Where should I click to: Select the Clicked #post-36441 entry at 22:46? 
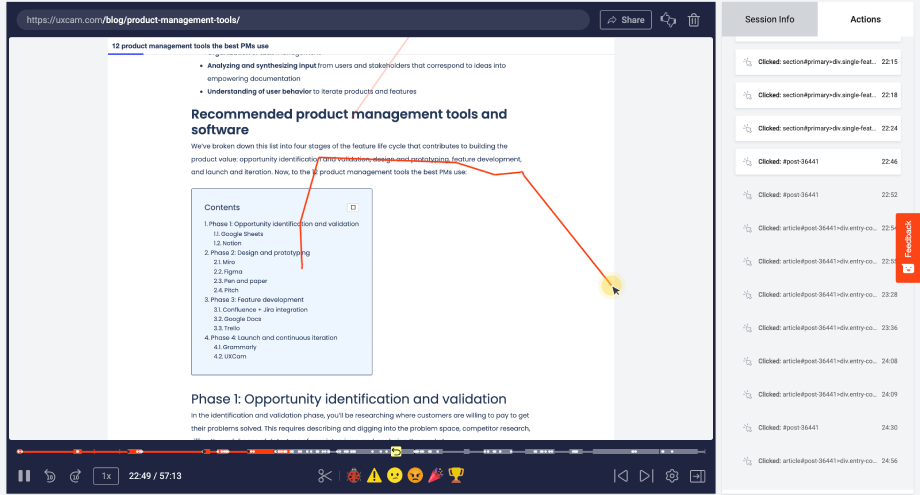818,161
